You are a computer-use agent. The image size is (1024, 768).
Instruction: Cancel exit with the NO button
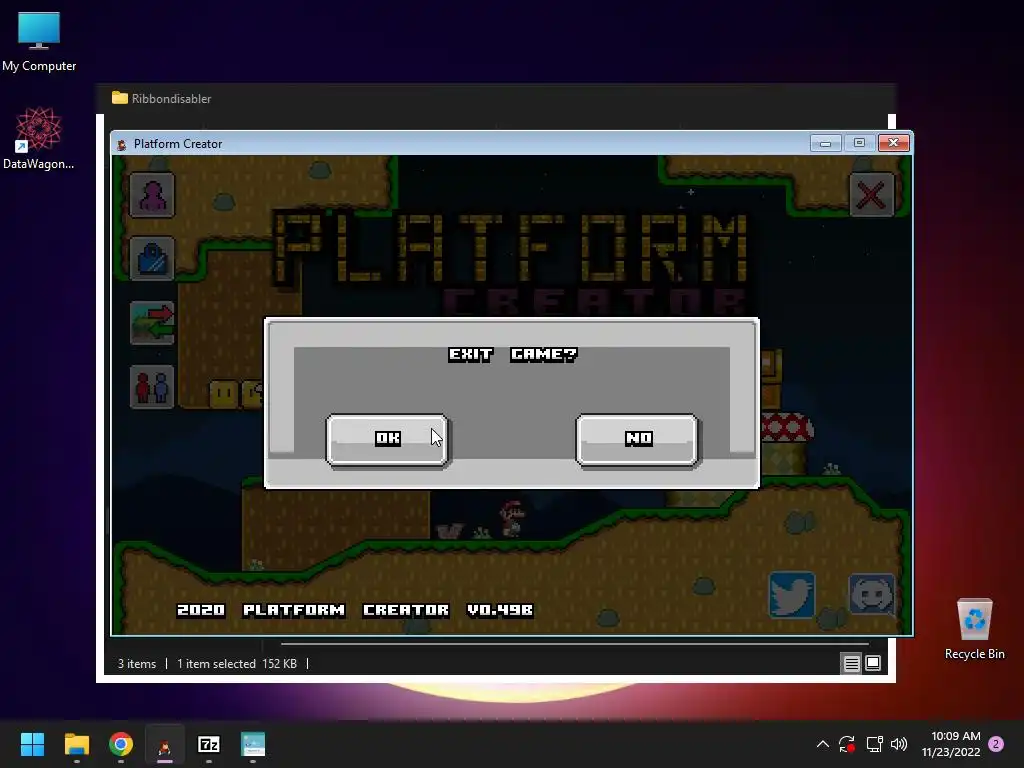pos(637,440)
